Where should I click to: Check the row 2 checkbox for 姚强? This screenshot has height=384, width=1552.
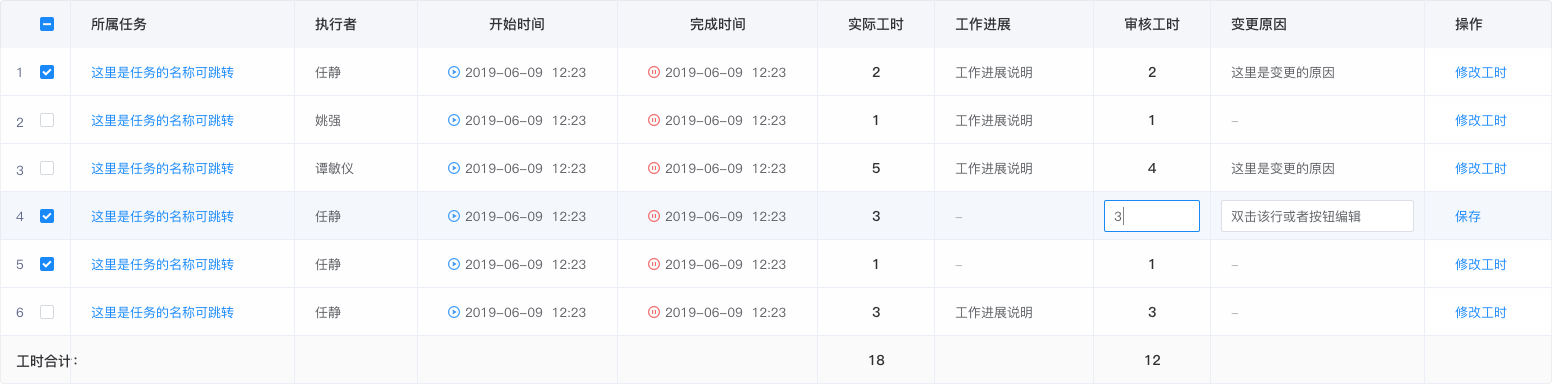click(x=47, y=120)
